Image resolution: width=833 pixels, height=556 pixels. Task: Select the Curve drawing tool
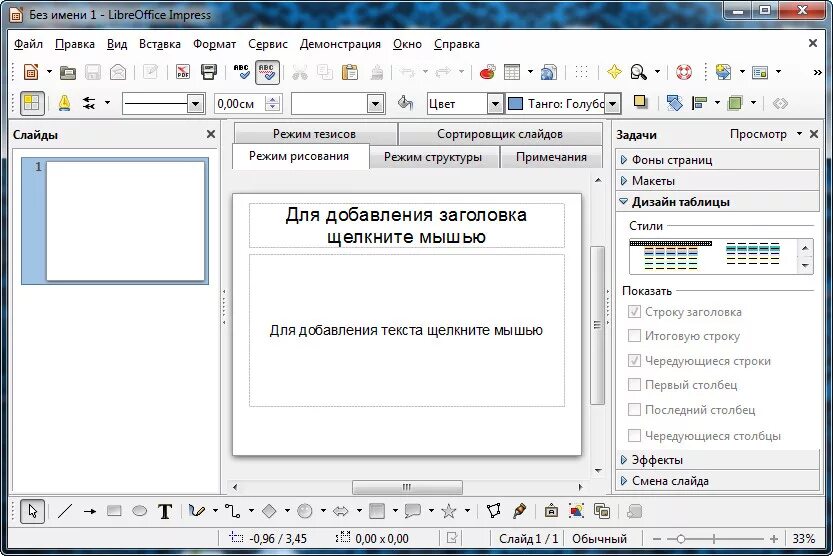click(197, 511)
